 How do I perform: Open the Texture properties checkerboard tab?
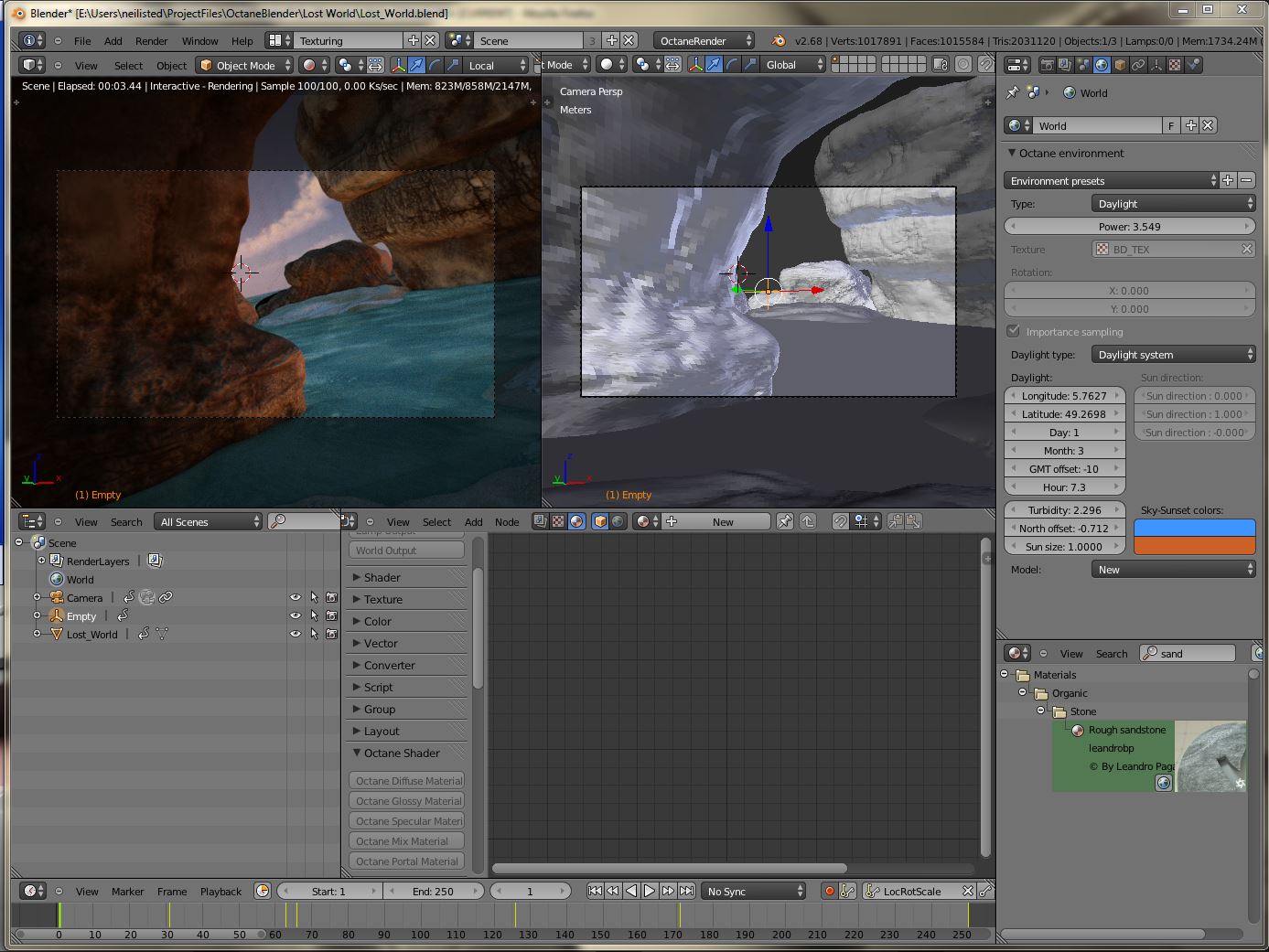click(x=1175, y=65)
